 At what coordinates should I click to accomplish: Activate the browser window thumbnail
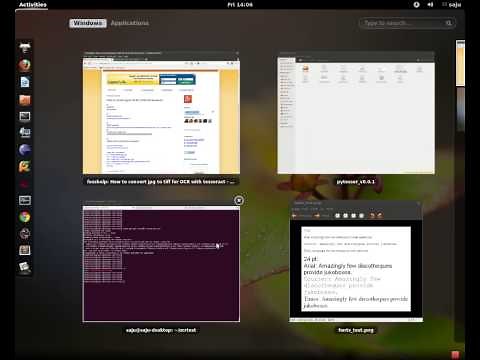[x=161, y=113]
